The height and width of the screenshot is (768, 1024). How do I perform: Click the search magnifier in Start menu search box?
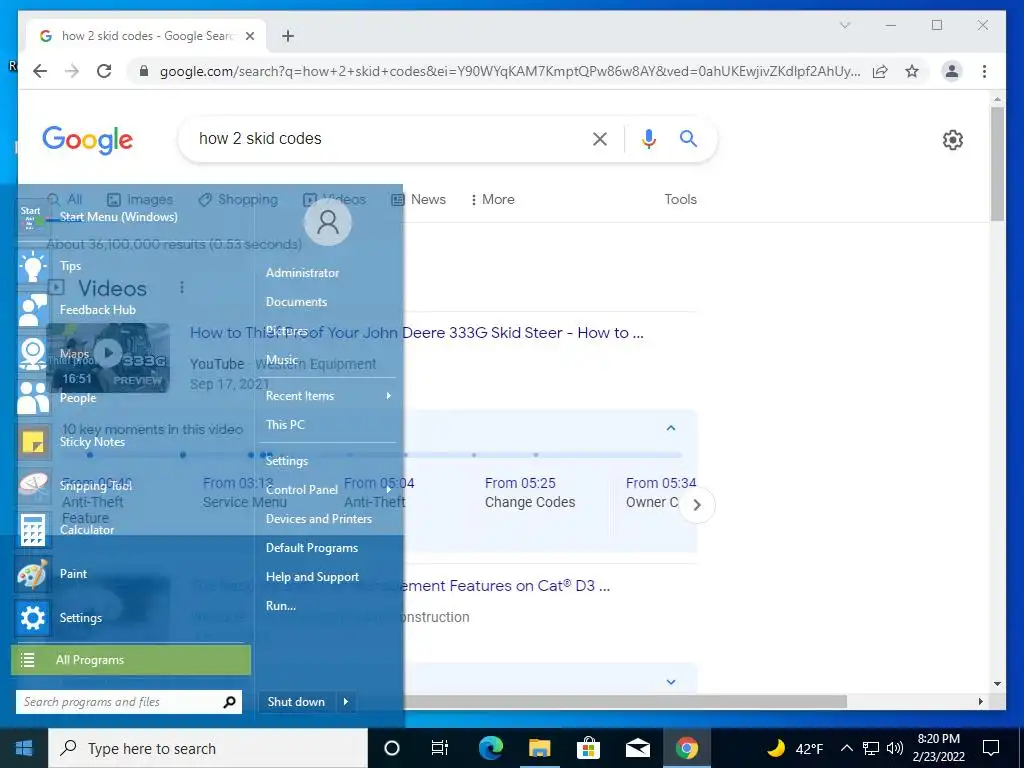coord(229,702)
